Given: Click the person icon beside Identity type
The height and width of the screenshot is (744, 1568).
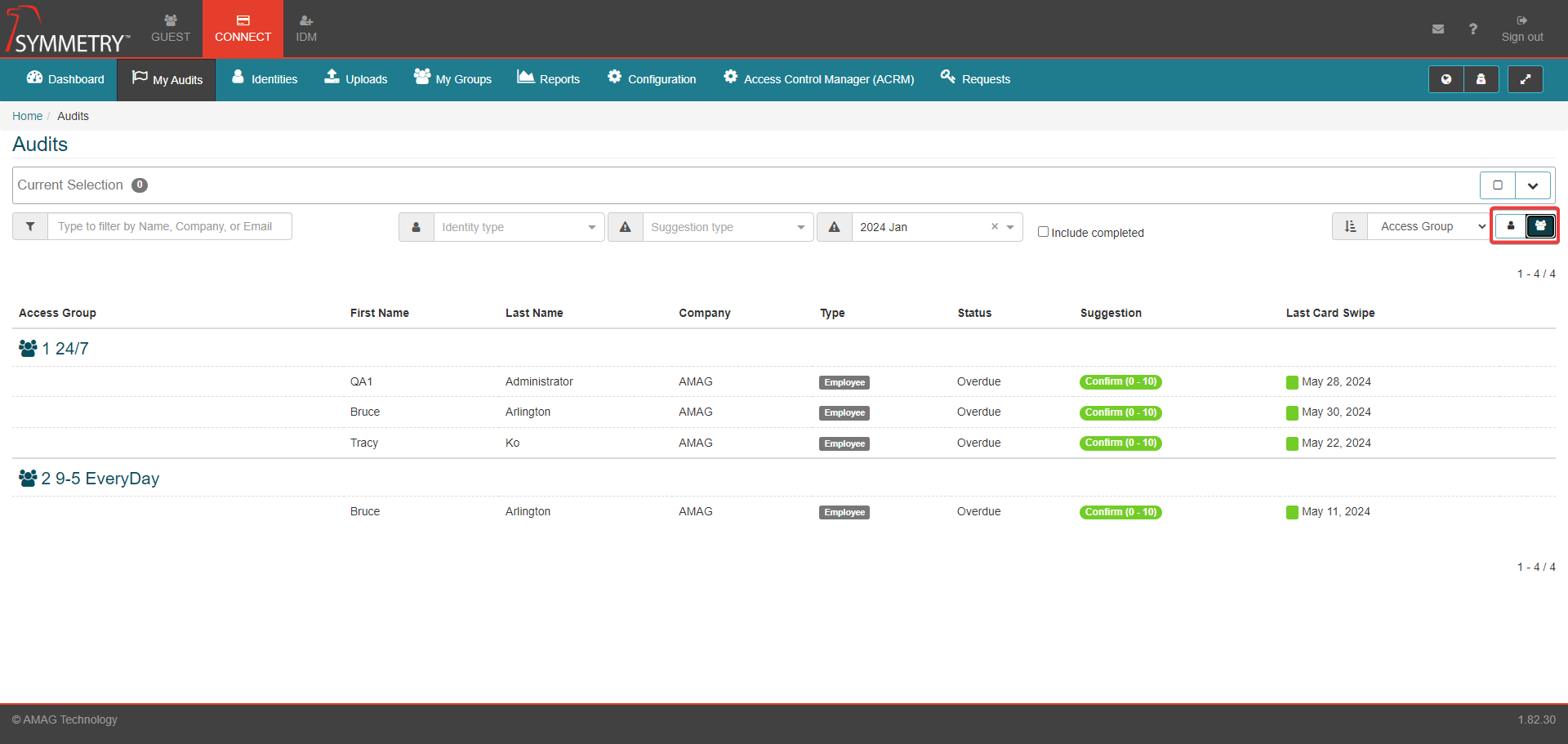Looking at the screenshot, I should coord(416,227).
